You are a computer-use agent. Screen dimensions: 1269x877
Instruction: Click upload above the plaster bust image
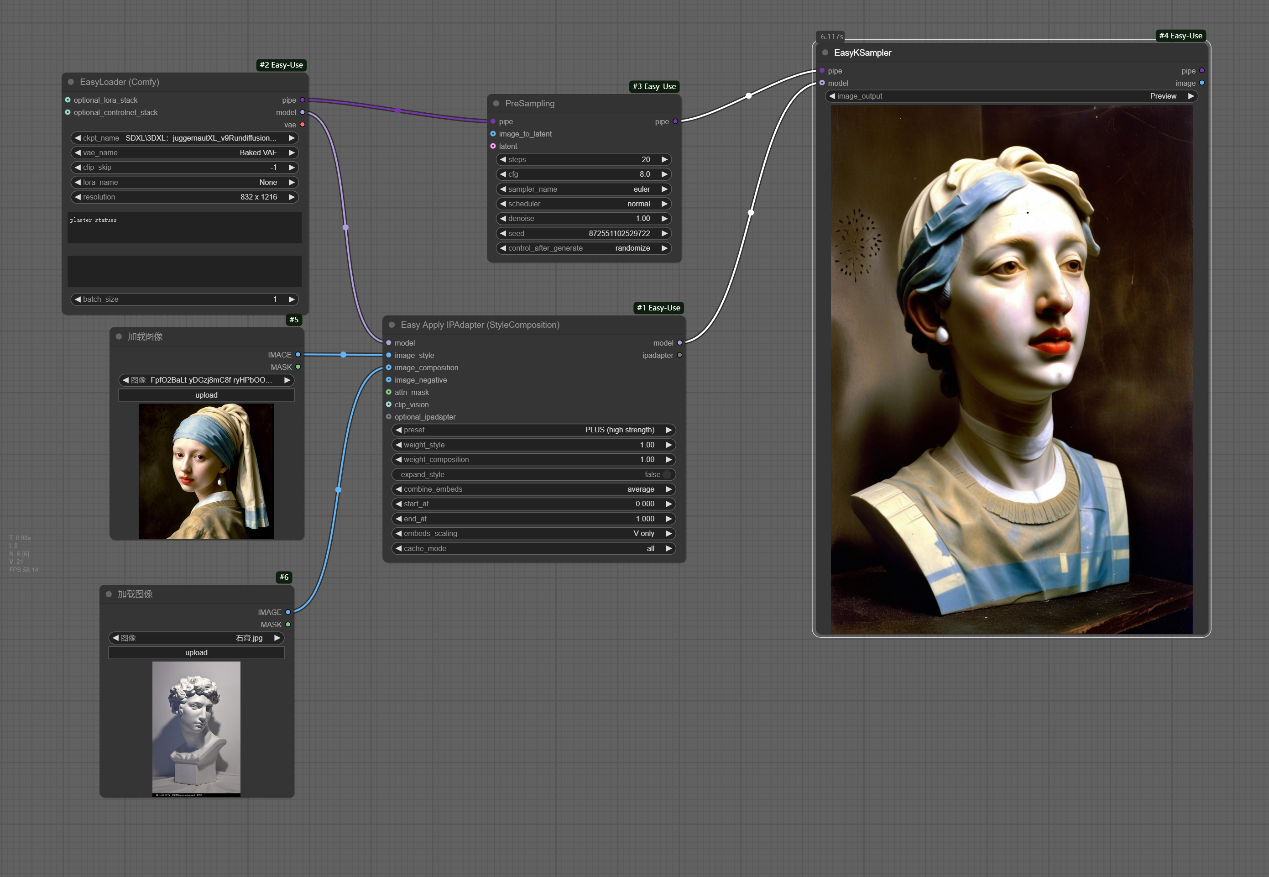coord(196,653)
